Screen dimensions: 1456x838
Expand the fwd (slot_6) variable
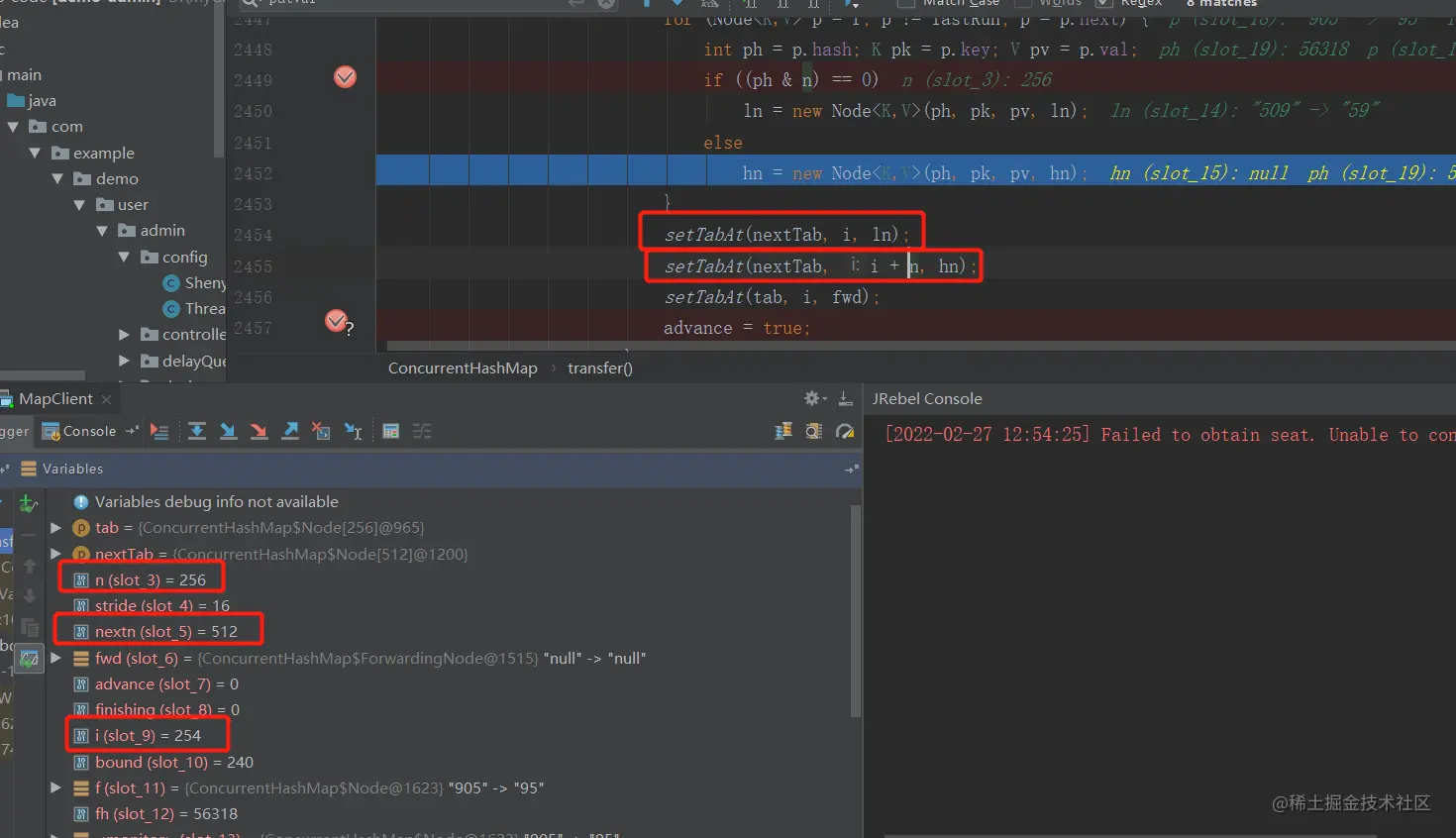55,658
